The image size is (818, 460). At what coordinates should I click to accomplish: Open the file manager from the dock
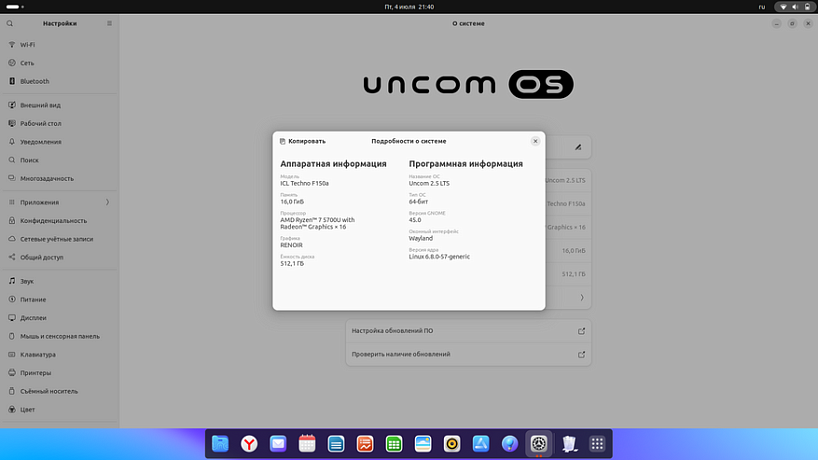click(x=220, y=443)
